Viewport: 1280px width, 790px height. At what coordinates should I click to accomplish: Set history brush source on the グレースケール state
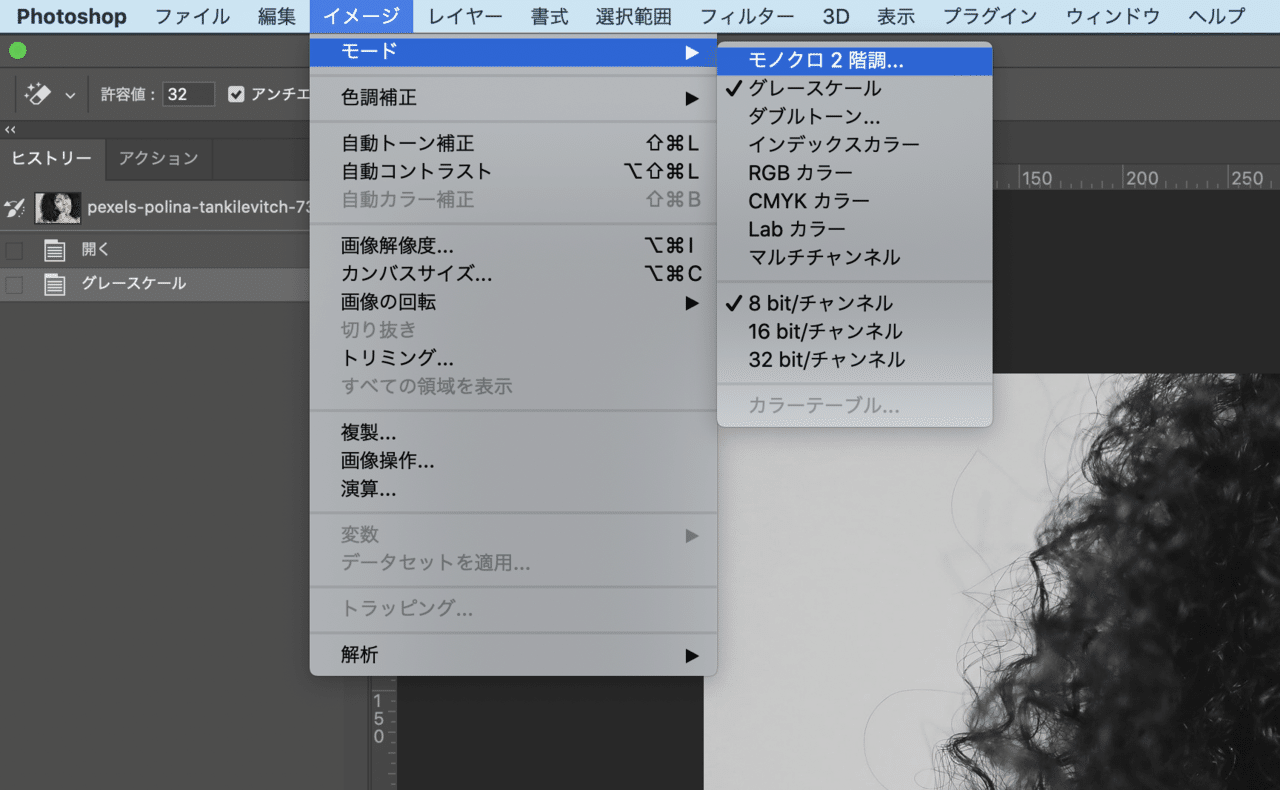tap(14, 284)
